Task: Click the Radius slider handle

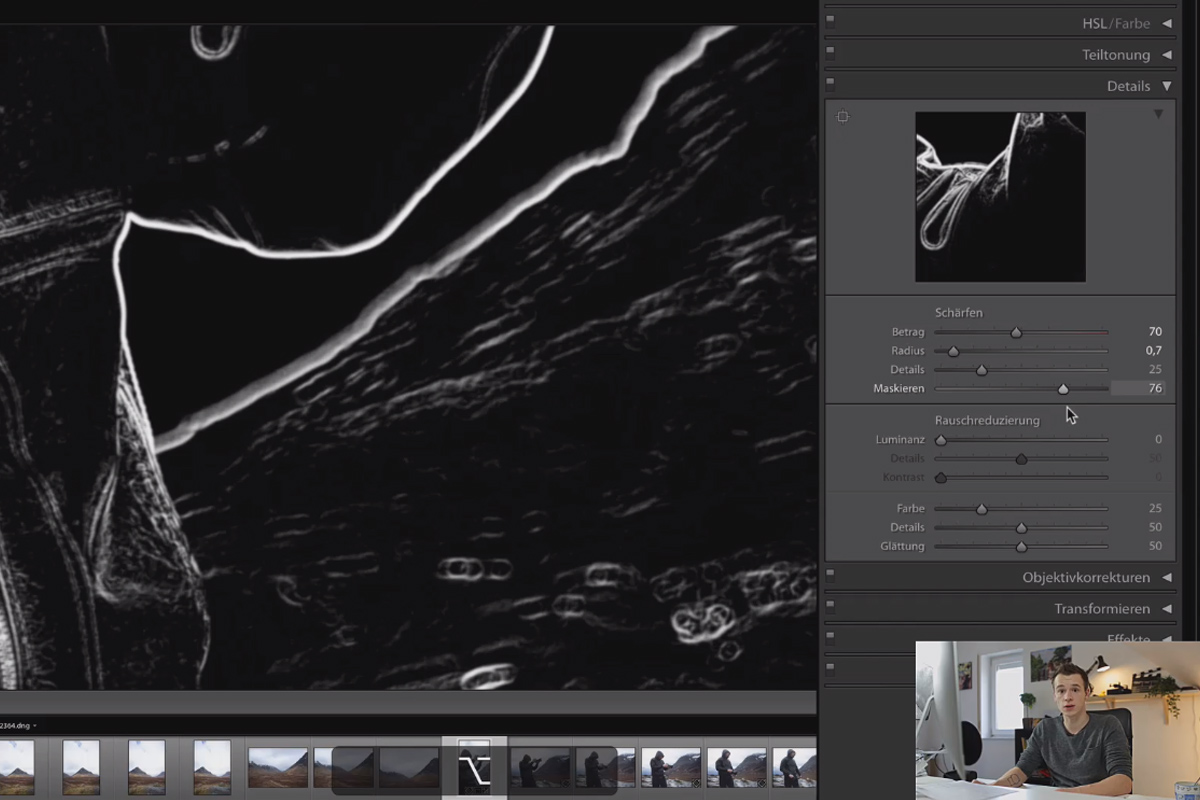Action: pos(953,351)
